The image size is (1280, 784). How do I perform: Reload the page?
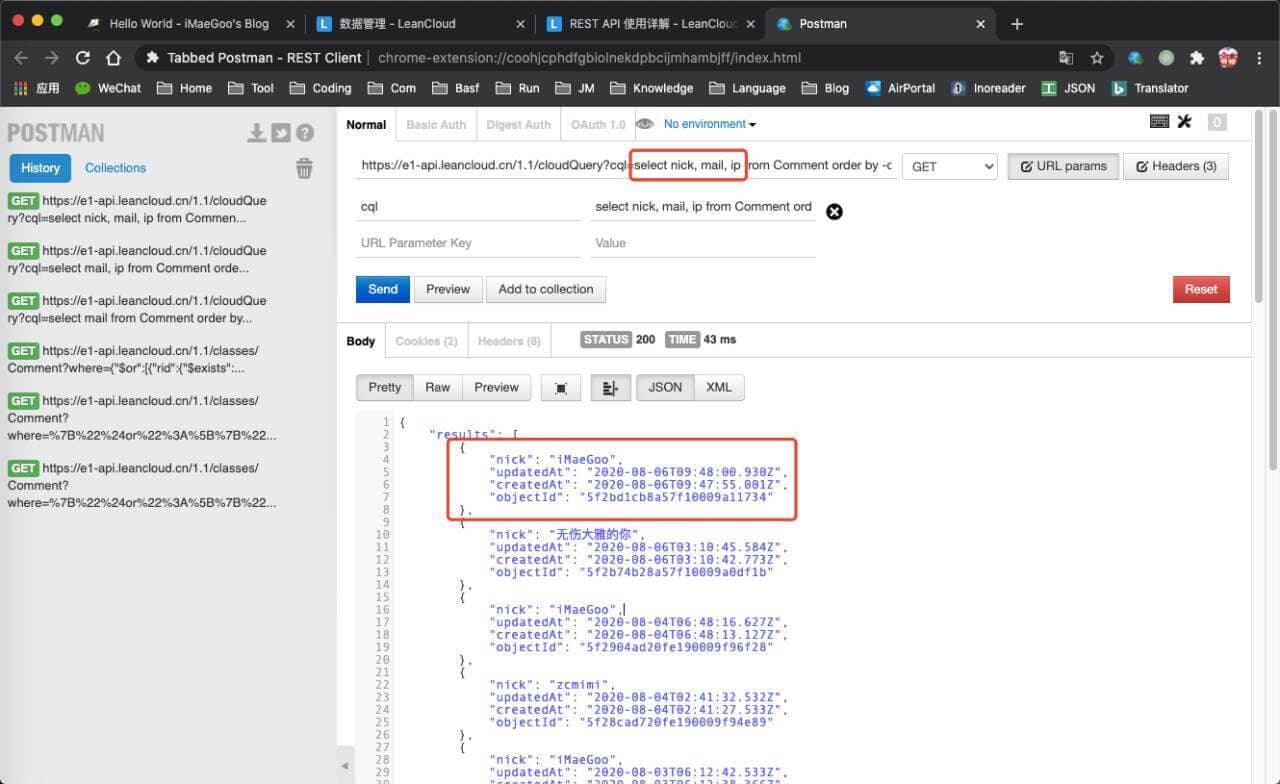pos(83,58)
